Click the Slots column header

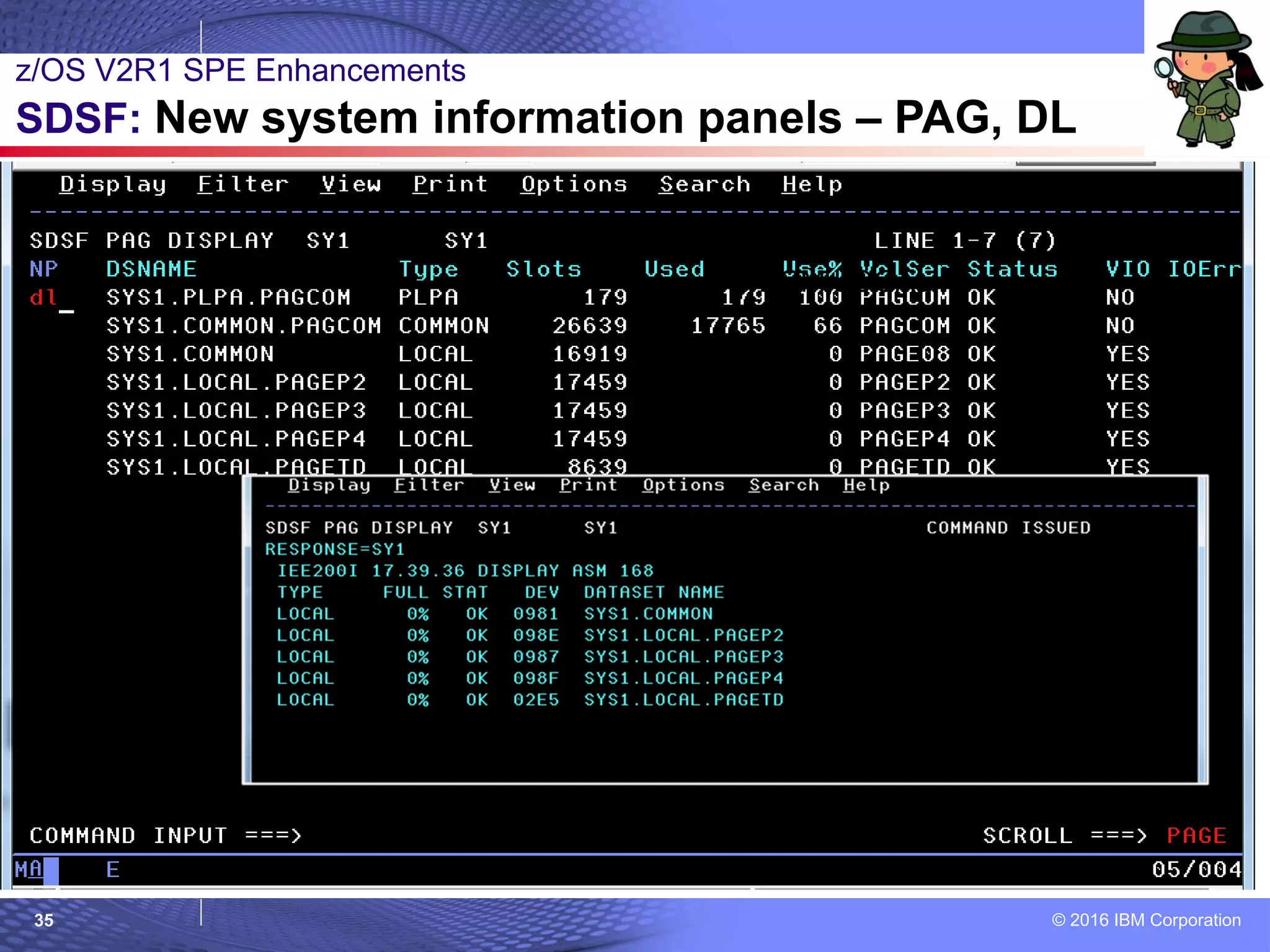544,269
